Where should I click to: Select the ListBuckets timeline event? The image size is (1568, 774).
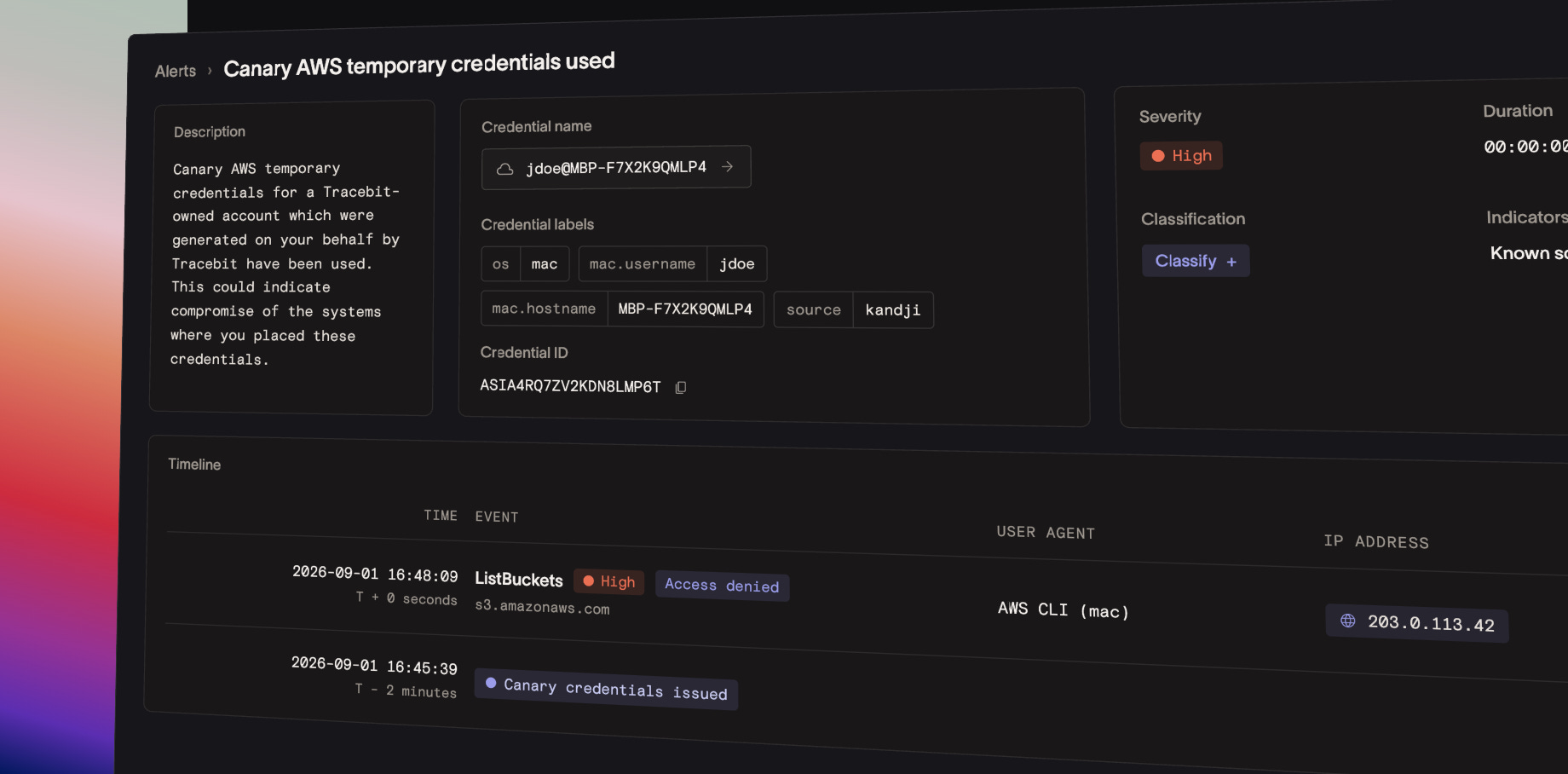[519, 580]
